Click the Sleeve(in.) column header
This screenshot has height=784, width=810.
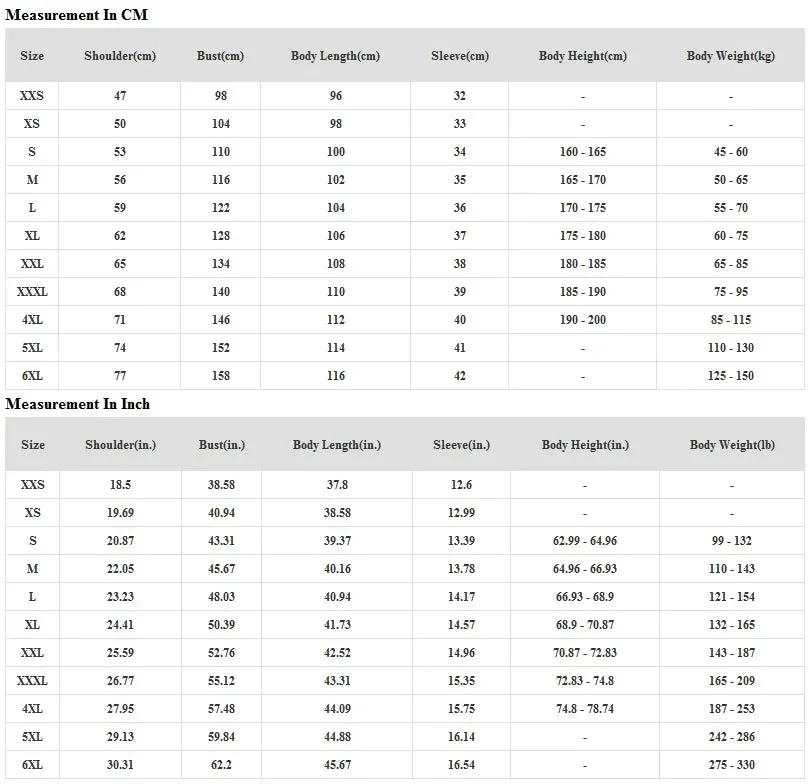461,445
